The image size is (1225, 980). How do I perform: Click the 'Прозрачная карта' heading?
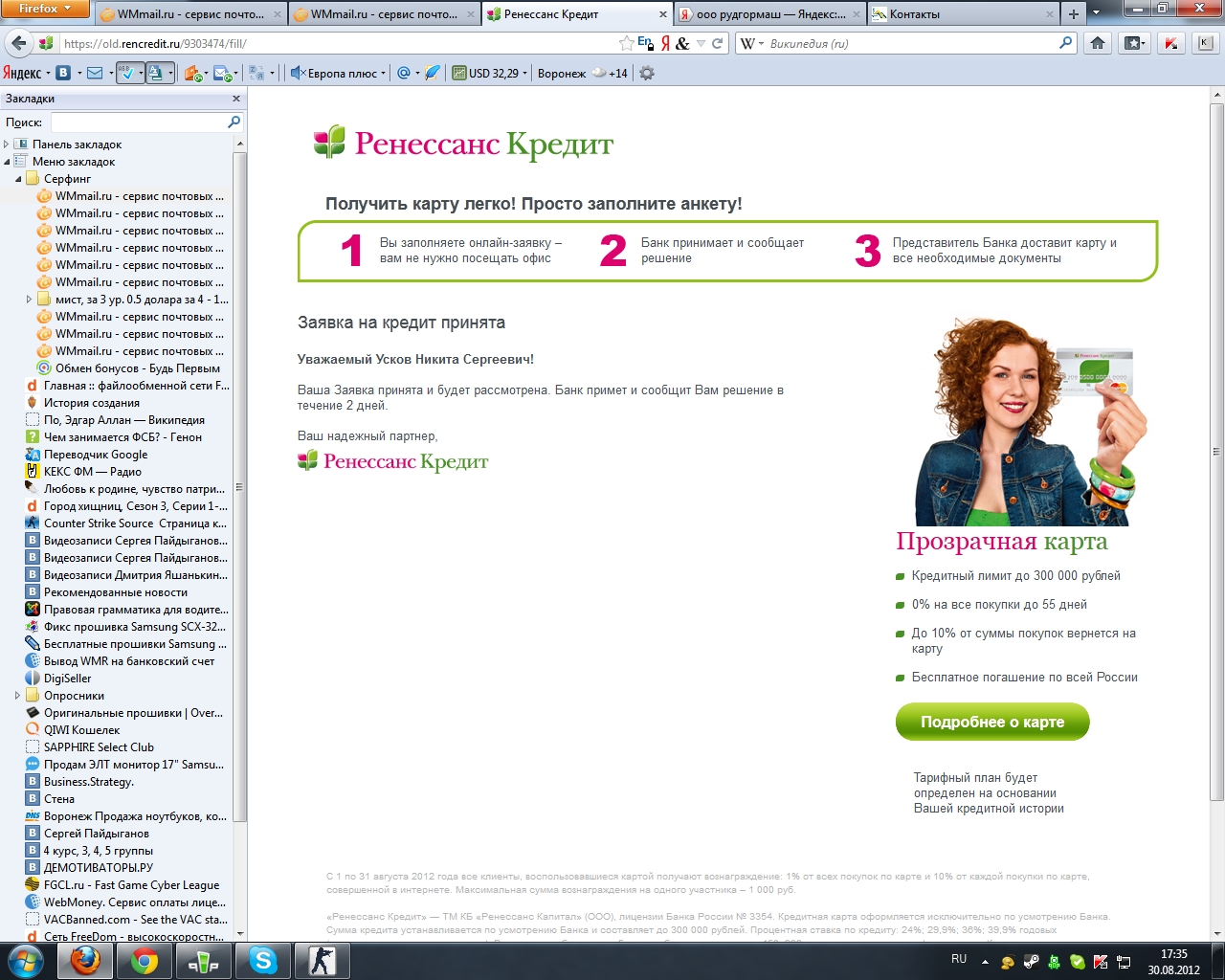click(1001, 542)
